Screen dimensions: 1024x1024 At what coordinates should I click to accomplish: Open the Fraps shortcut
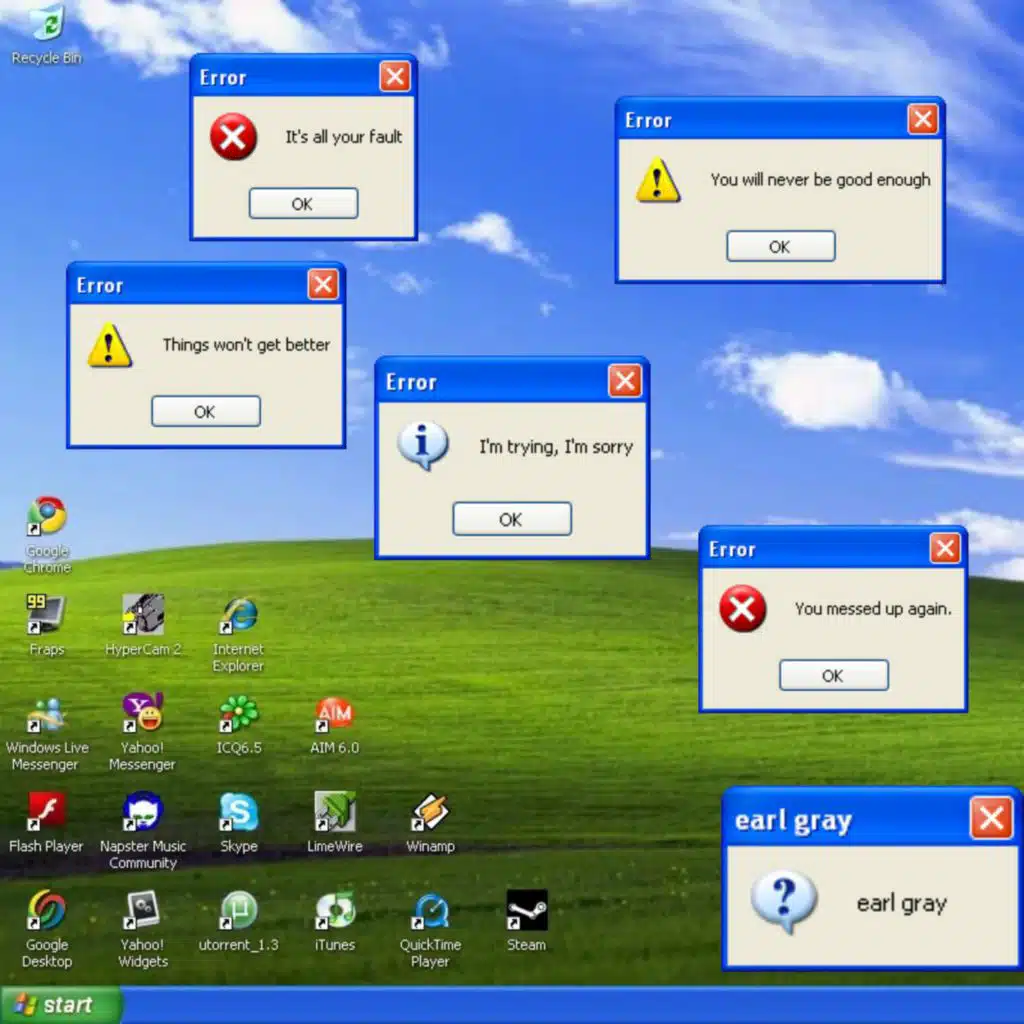[46, 625]
